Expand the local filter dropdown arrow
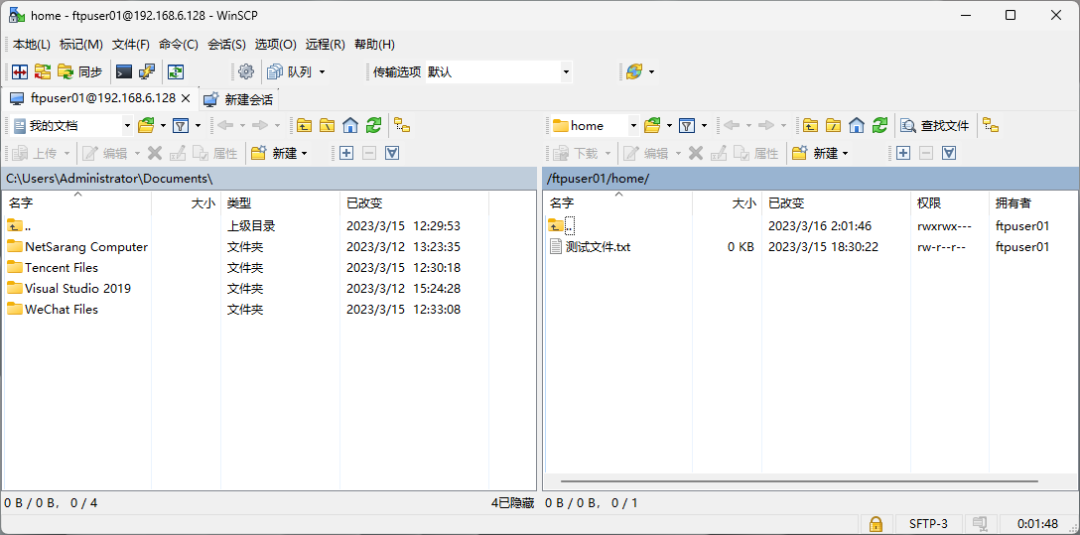Screen dimensions: 1080x535 (x=198, y=125)
